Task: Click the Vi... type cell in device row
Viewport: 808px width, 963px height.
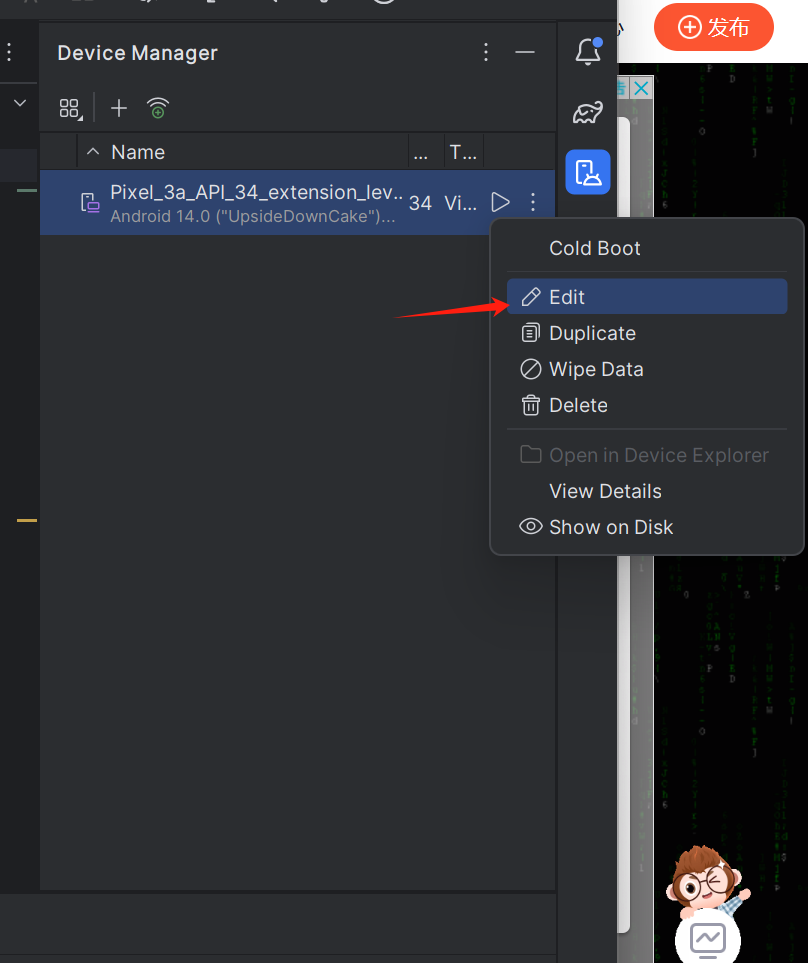Action: pyautogui.click(x=460, y=203)
